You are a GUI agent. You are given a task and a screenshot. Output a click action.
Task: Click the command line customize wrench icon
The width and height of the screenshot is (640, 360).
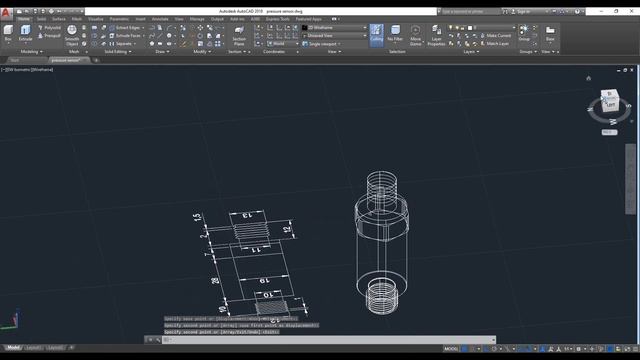(158, 340)
